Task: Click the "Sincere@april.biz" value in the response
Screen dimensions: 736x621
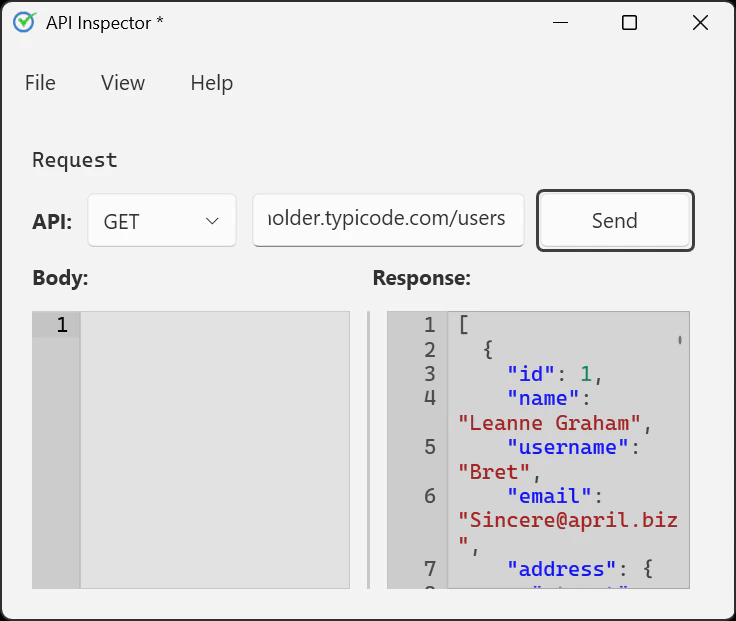Action: tap(568, 530)
